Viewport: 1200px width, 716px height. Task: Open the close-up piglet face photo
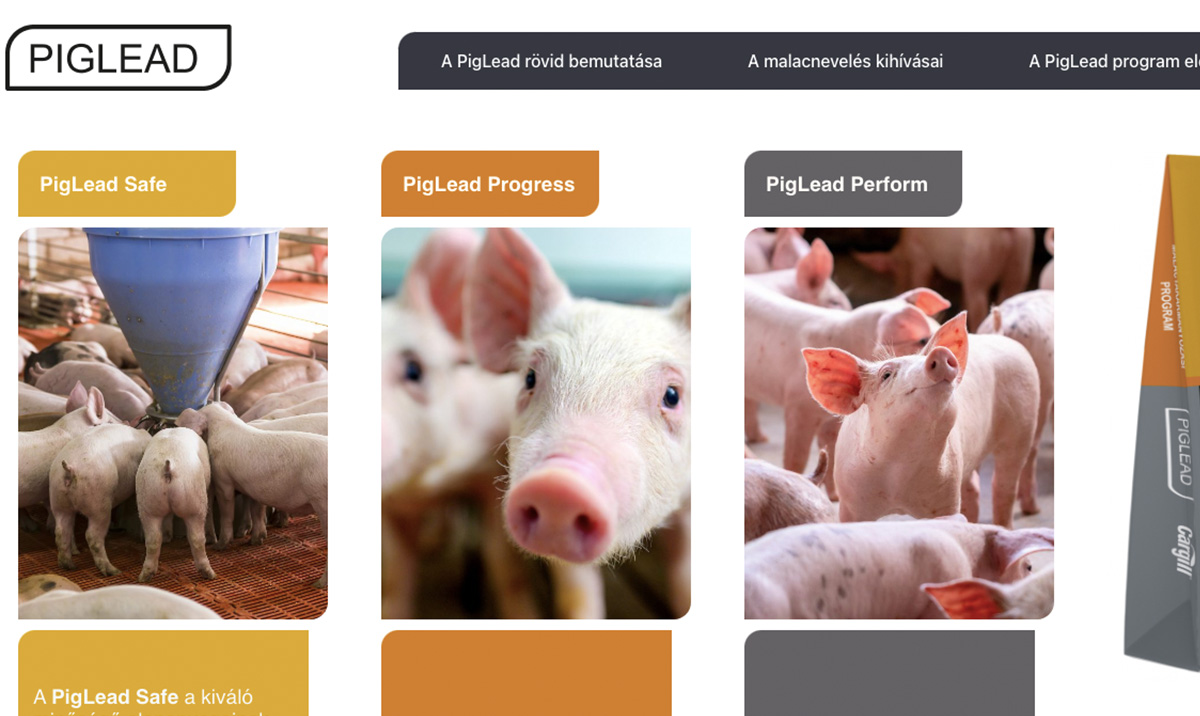[536, 423]
